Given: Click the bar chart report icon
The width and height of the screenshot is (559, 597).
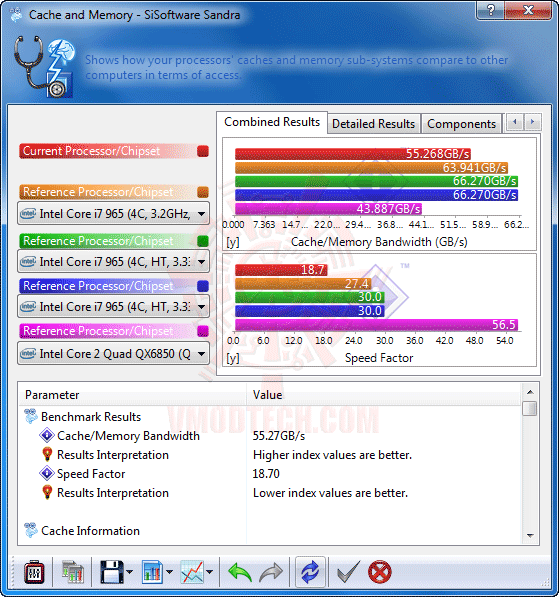Looking at the screenshot, I should (x=152, y=571).
